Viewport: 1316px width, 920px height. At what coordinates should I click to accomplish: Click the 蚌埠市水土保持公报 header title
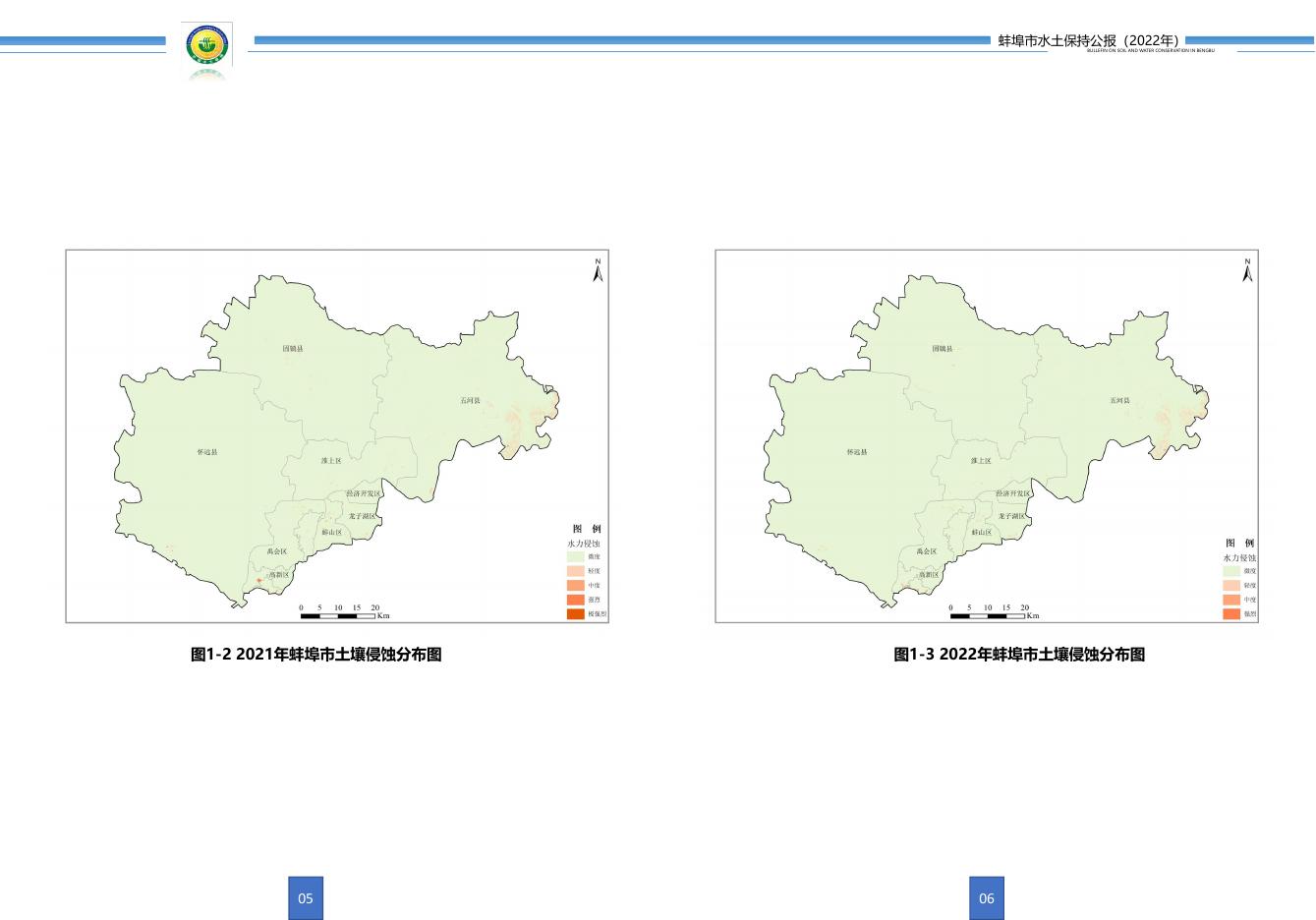1088,40
